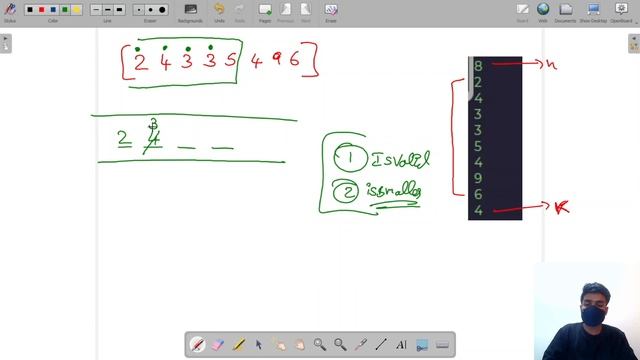This screenshot has height=360, width=640.
Task: Click the Zoom out magnifier
Action: 340,344
